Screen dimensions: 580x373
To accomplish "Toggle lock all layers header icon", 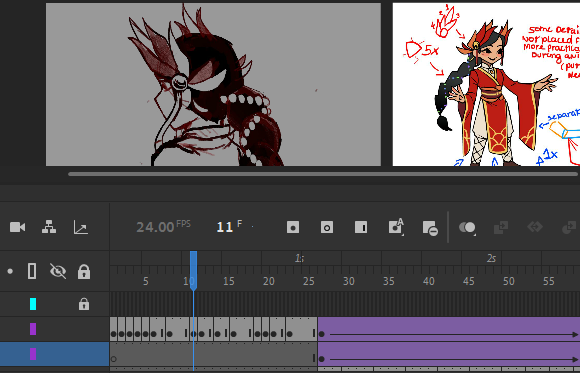I will pos(84,272).
